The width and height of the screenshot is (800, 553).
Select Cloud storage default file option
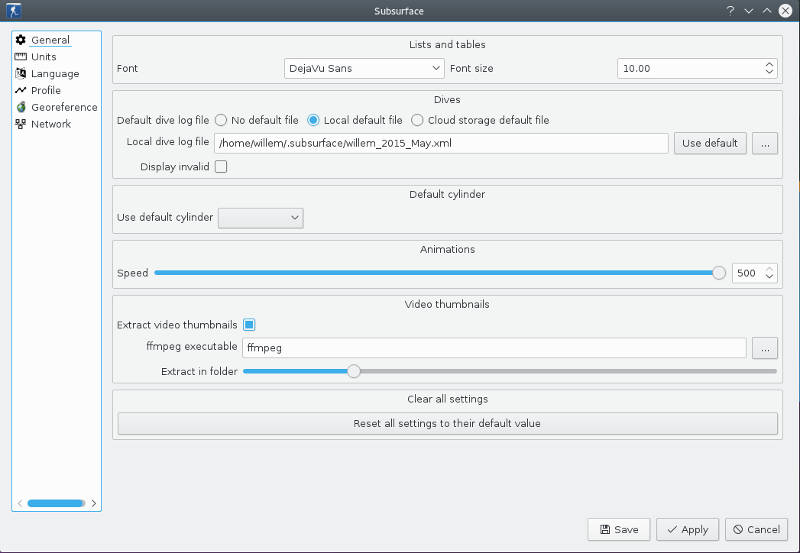click(x=418, y=120)
